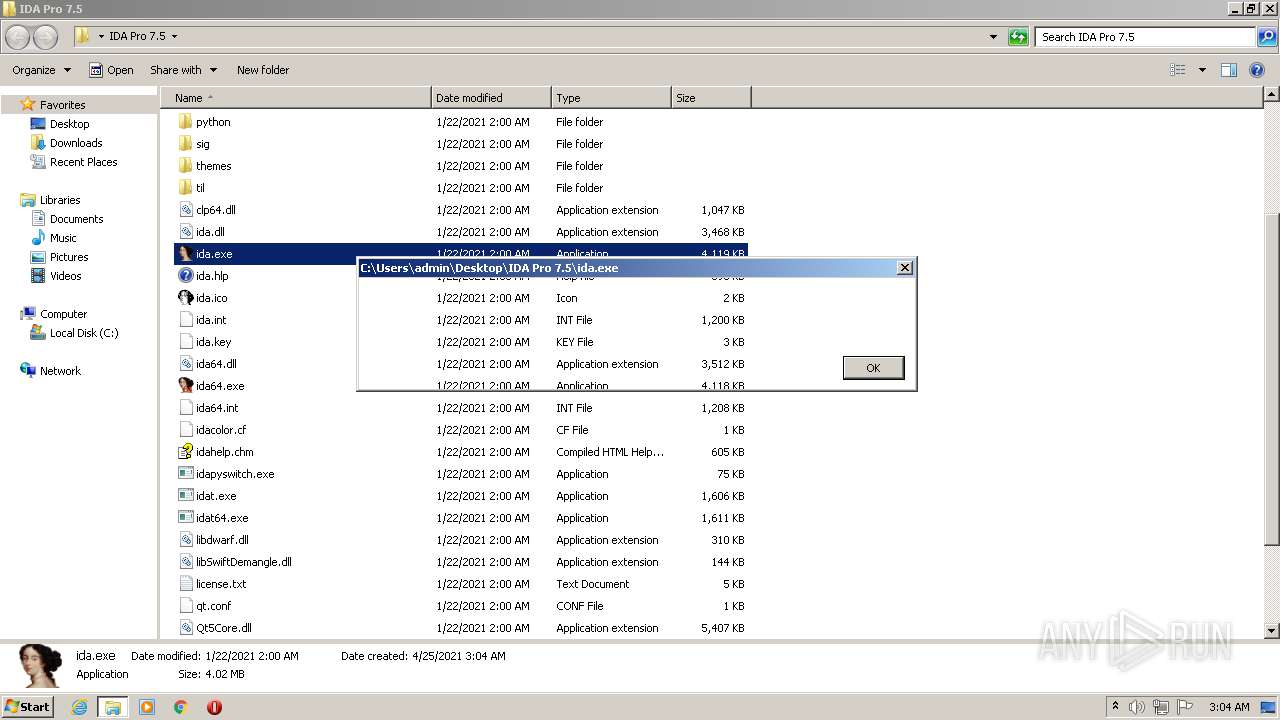Viewport: 1280px width, 720px height.
Task: Open Local Disk (C:)
Action: click(84, 333)
